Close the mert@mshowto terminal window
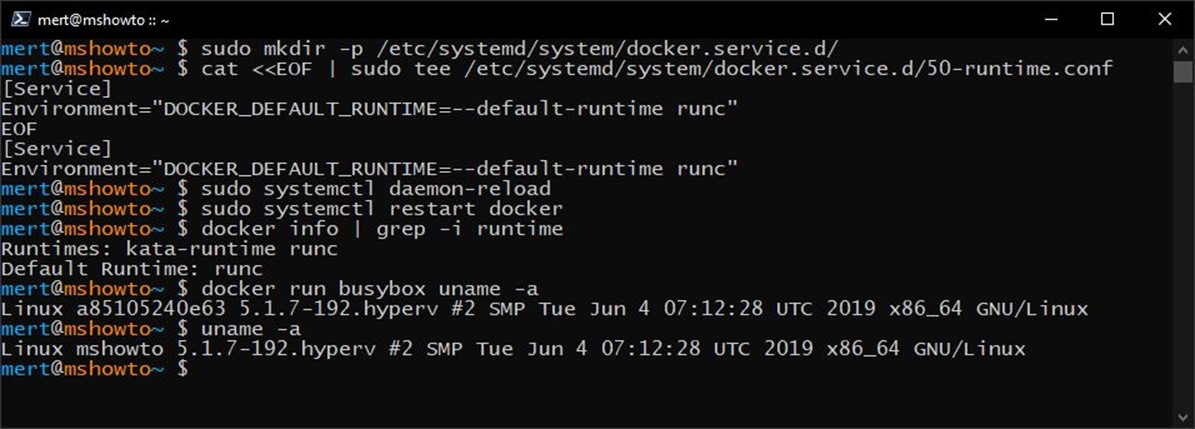This screenshot has width=1195, height=429. [x=1165, y=19]
